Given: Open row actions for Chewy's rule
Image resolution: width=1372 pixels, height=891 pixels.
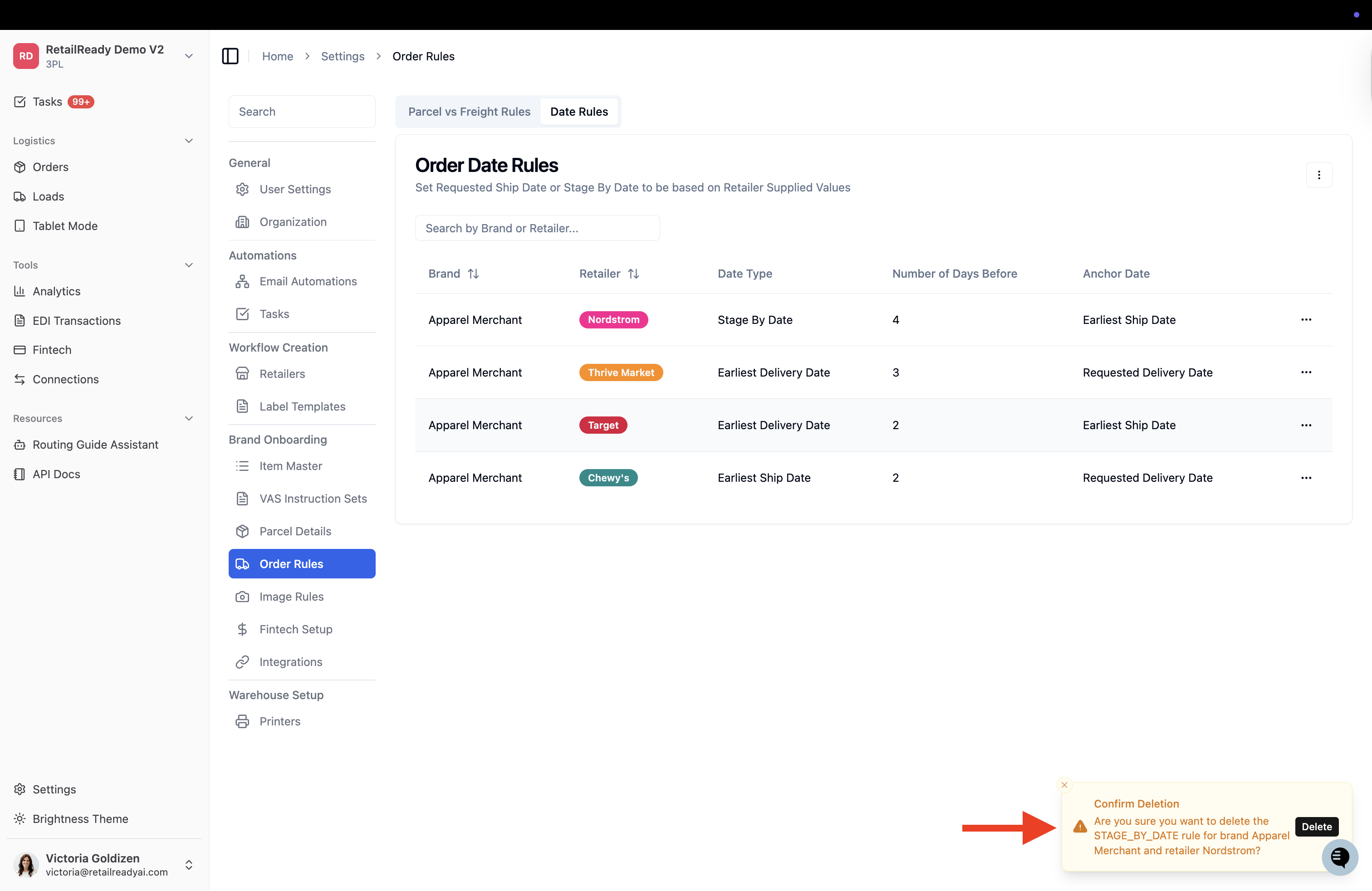Looking at the screenshot, I should (x=1306, y=478).
